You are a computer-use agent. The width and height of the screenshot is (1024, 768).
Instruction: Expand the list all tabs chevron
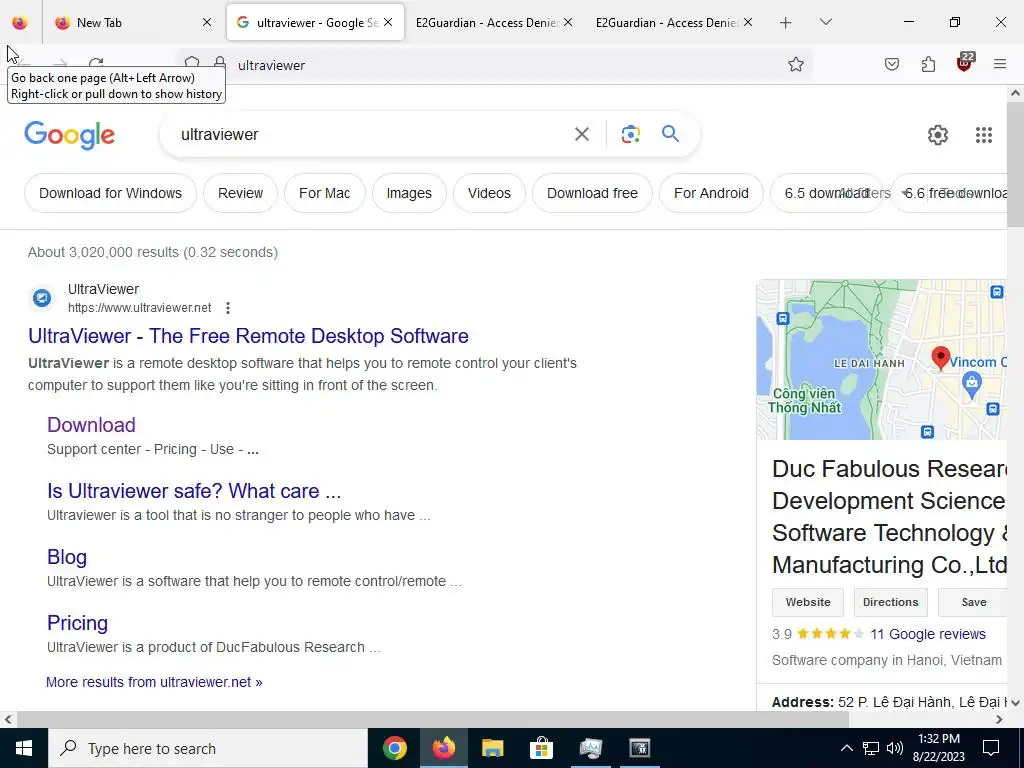click(825, 22)
